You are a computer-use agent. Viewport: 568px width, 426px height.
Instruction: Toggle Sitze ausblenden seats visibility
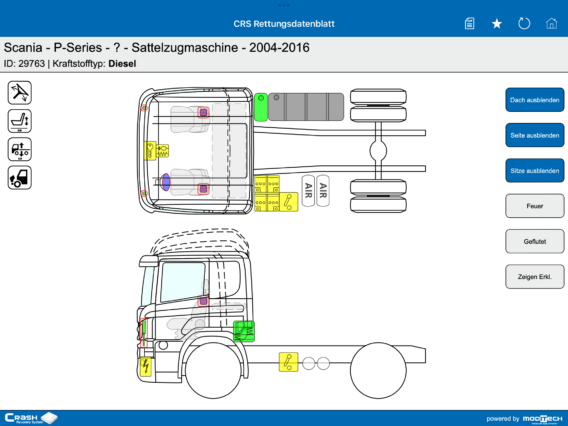pos(535,171)
